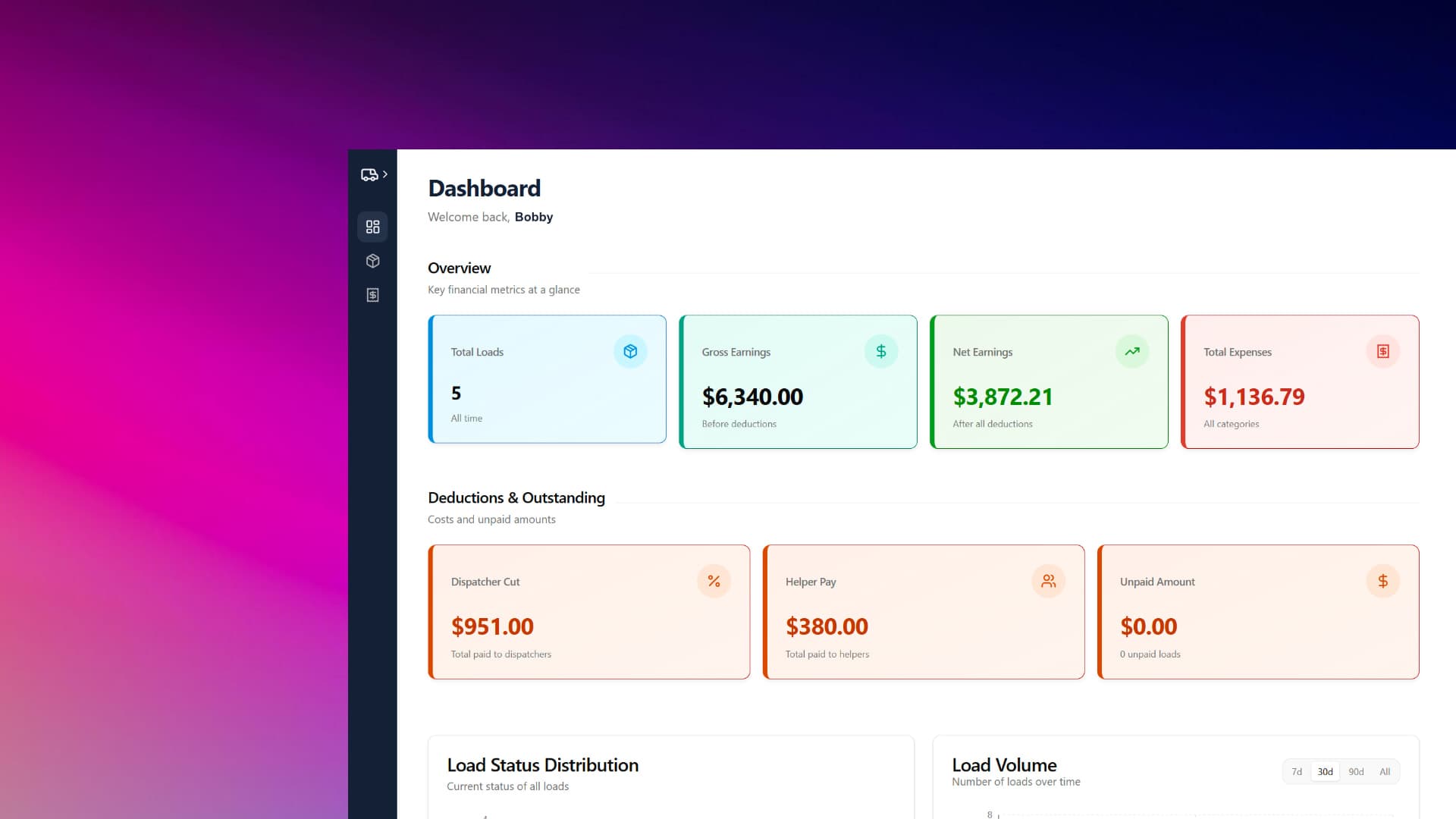The height and width of the screenshot is (819, 1456).
Task: Switch Load Volume range to 7d
Action: (1297, 771)
